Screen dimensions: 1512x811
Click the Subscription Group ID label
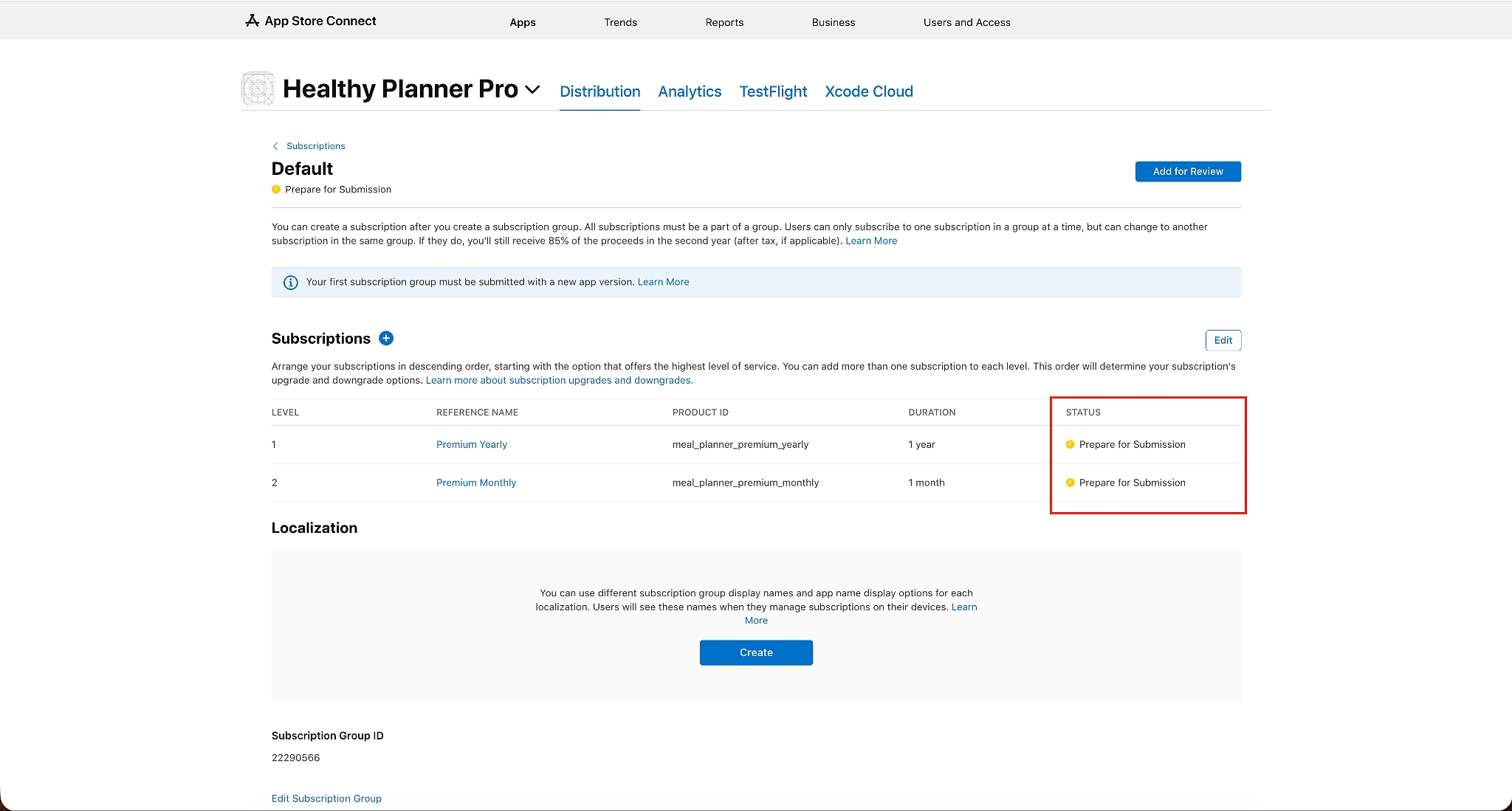point(328,736)
